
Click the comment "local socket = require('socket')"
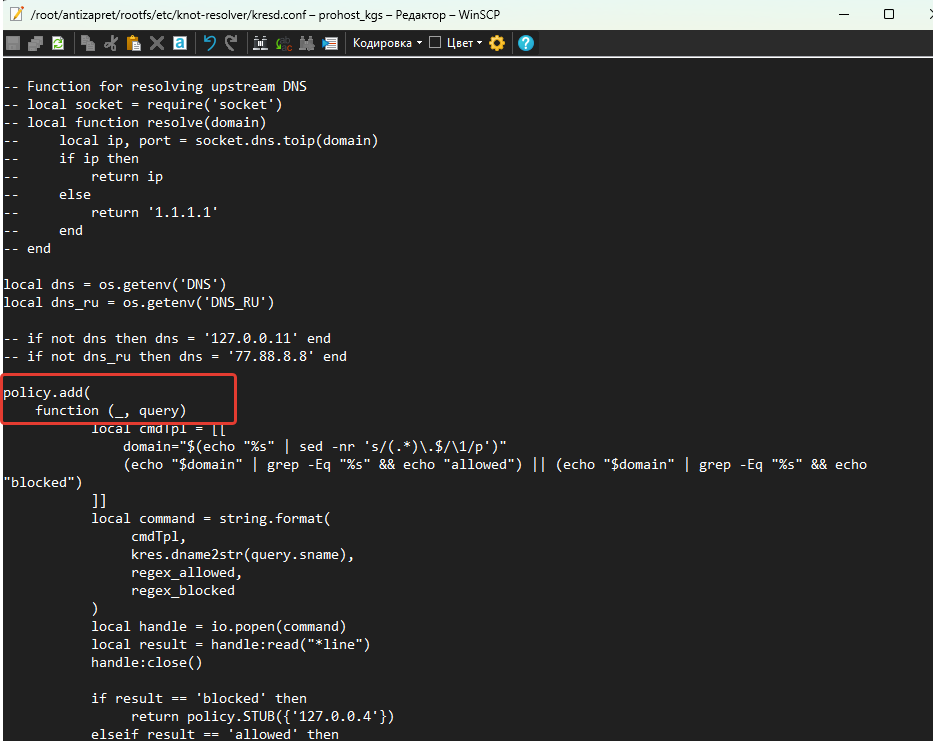pos(143,104)
